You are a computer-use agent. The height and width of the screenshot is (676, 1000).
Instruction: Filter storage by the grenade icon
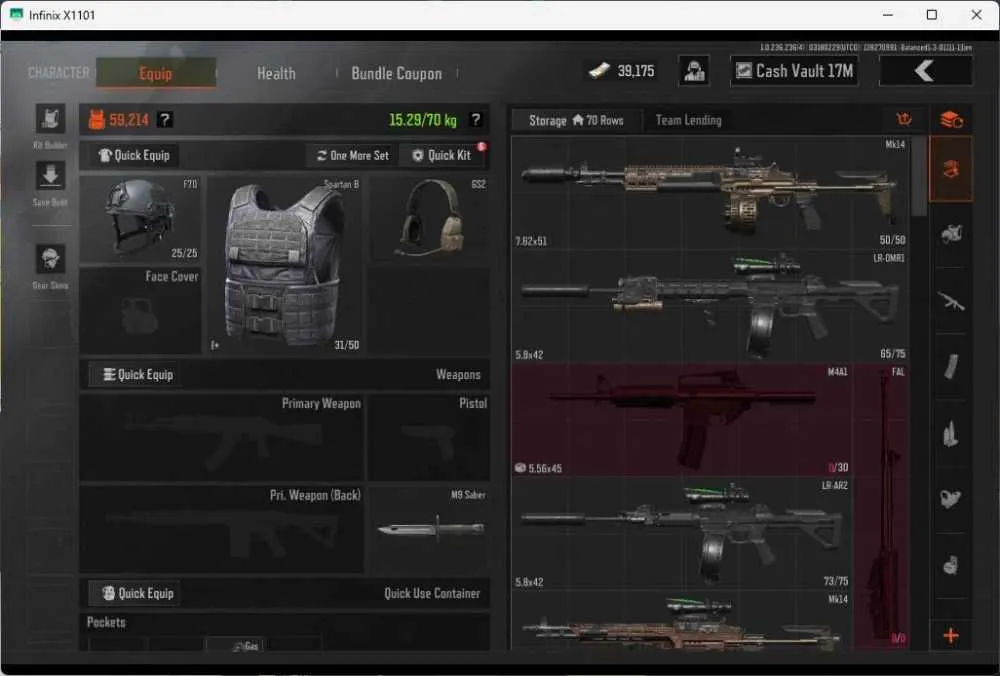(x=950, y=566)
